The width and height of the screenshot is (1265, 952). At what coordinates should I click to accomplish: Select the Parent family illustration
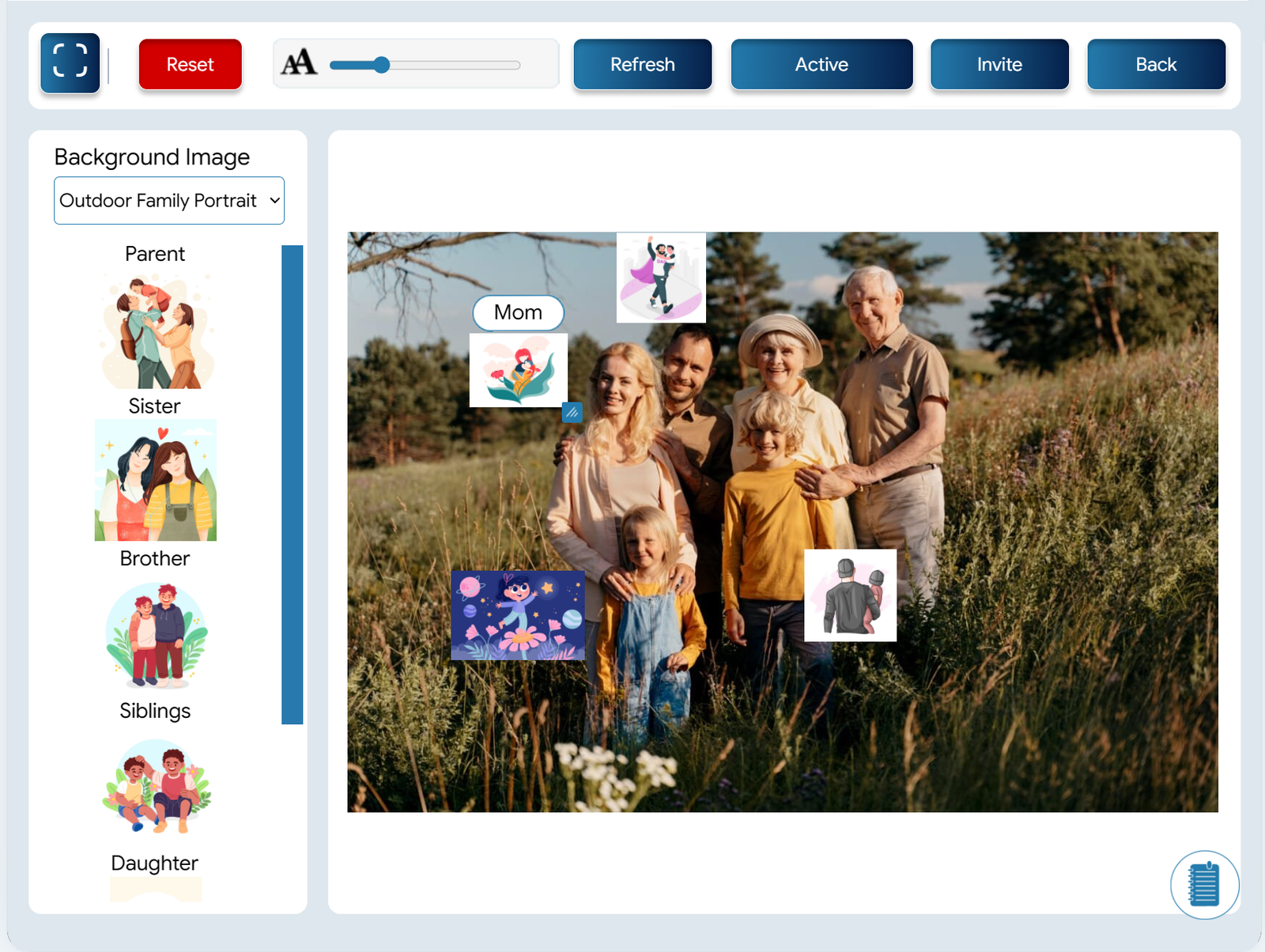coord(156,331)
